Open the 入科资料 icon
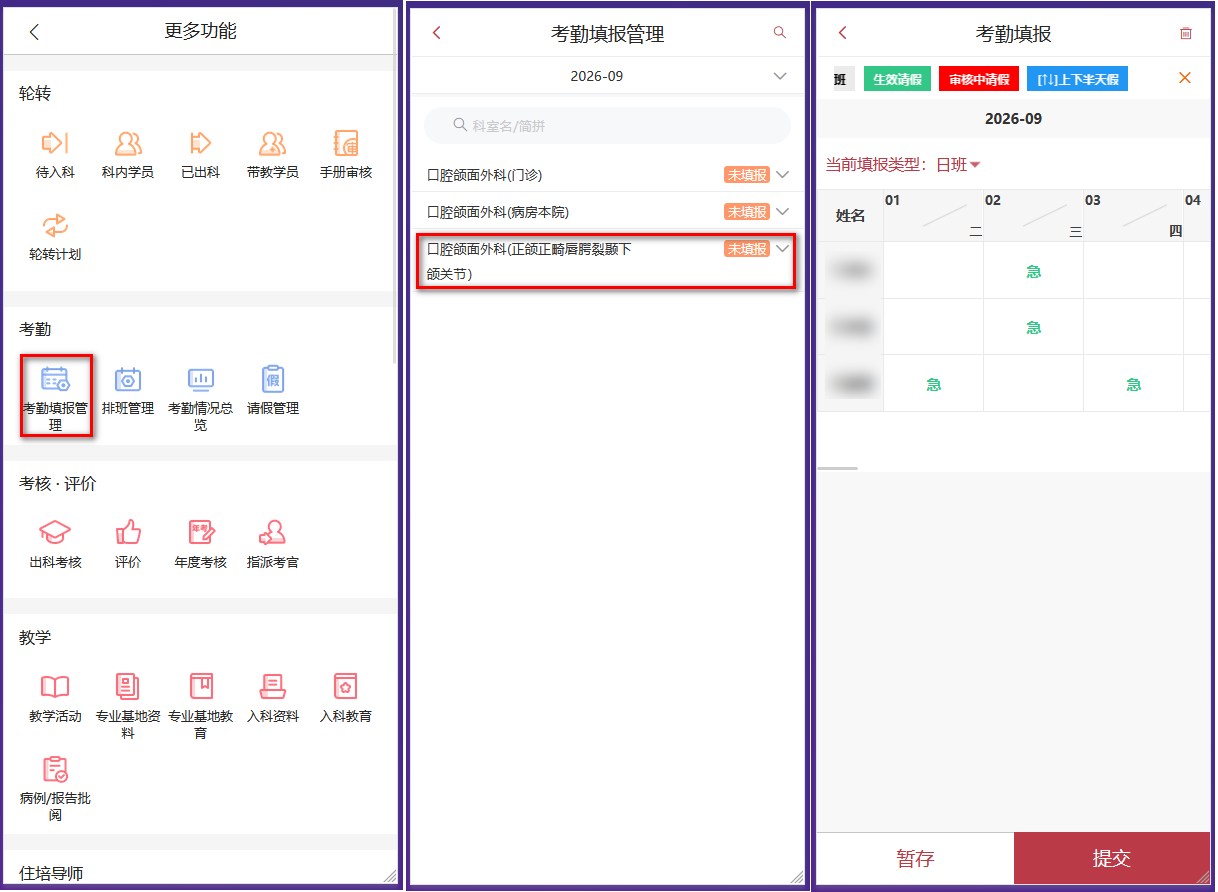The width and height of the screenshot is (1218, 892). [273, 686]
